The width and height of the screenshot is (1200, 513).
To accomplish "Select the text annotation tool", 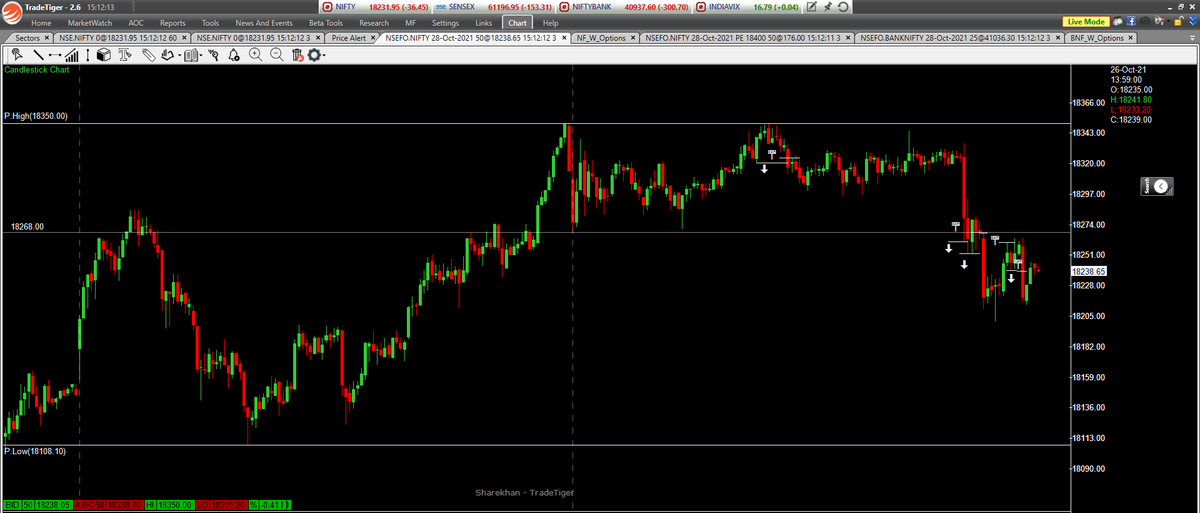I will tap(125, 55).
